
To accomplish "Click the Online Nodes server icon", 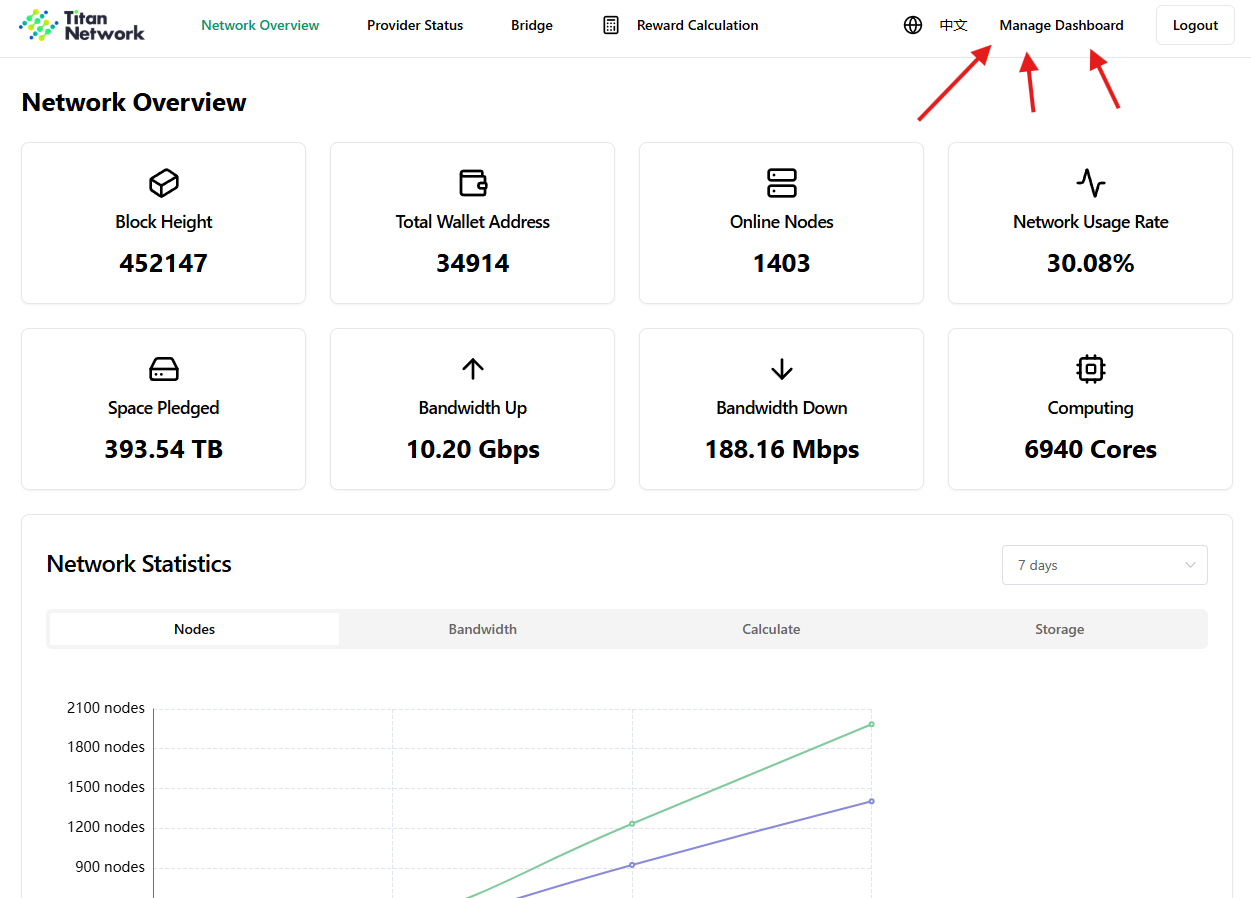I will click(782, 183).
